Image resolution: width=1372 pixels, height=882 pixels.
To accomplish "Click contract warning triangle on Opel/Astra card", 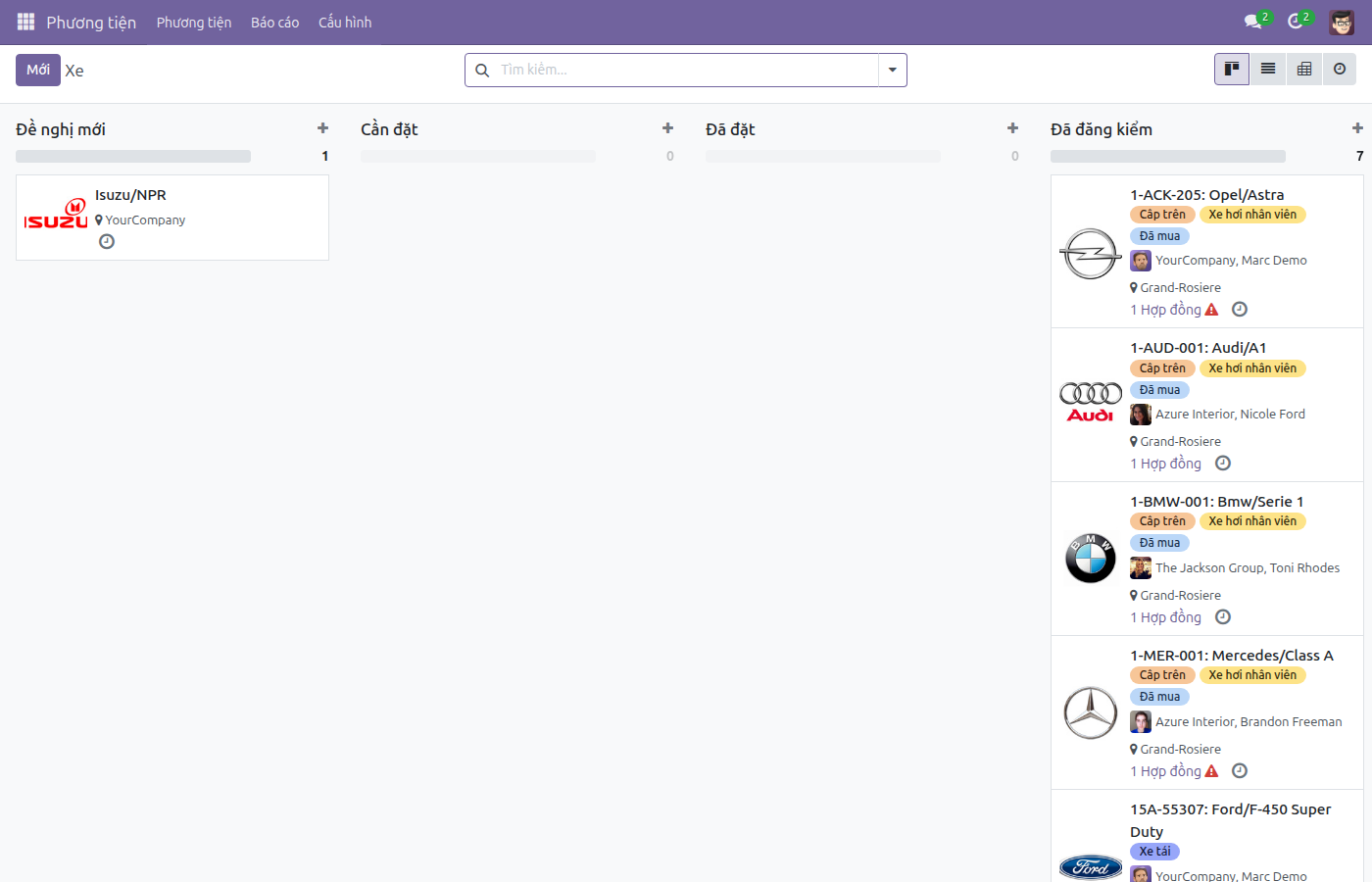I will [1211, 310].
